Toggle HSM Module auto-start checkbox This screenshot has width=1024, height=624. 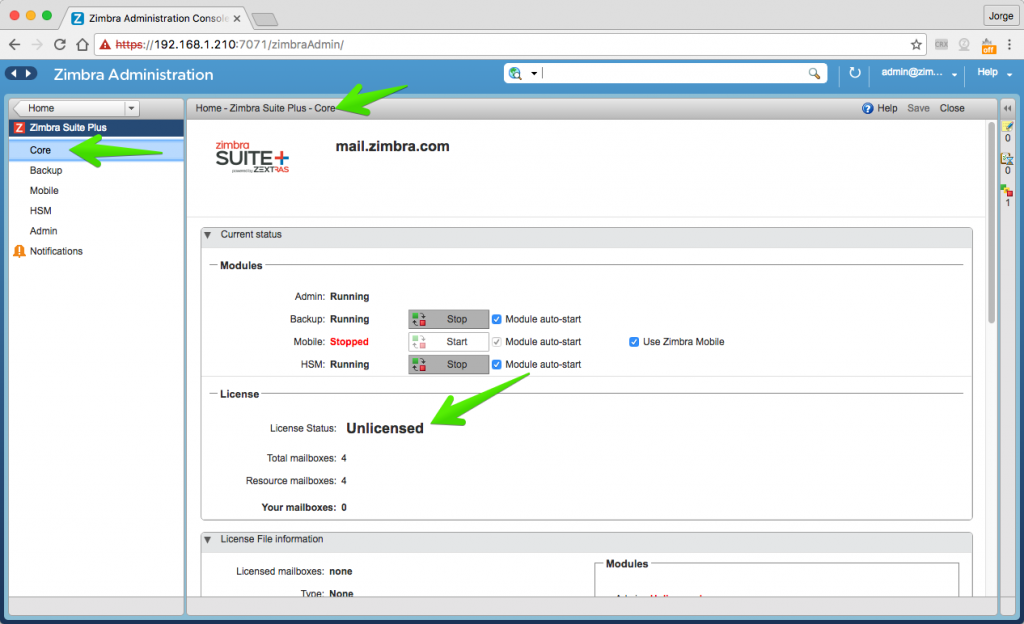tap(496, 365)
